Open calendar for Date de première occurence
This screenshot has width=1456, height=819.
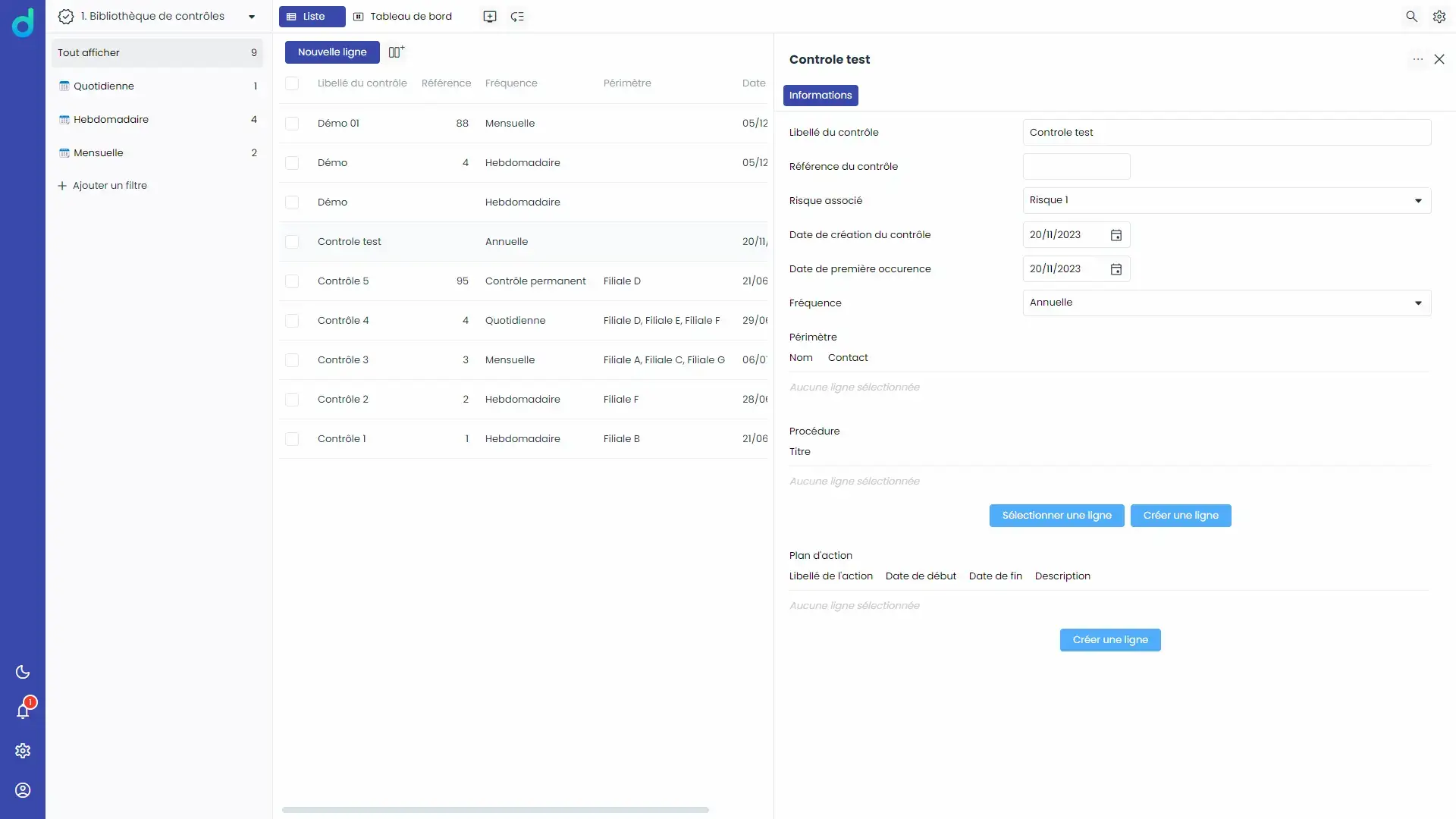(x=1116, y=269)
